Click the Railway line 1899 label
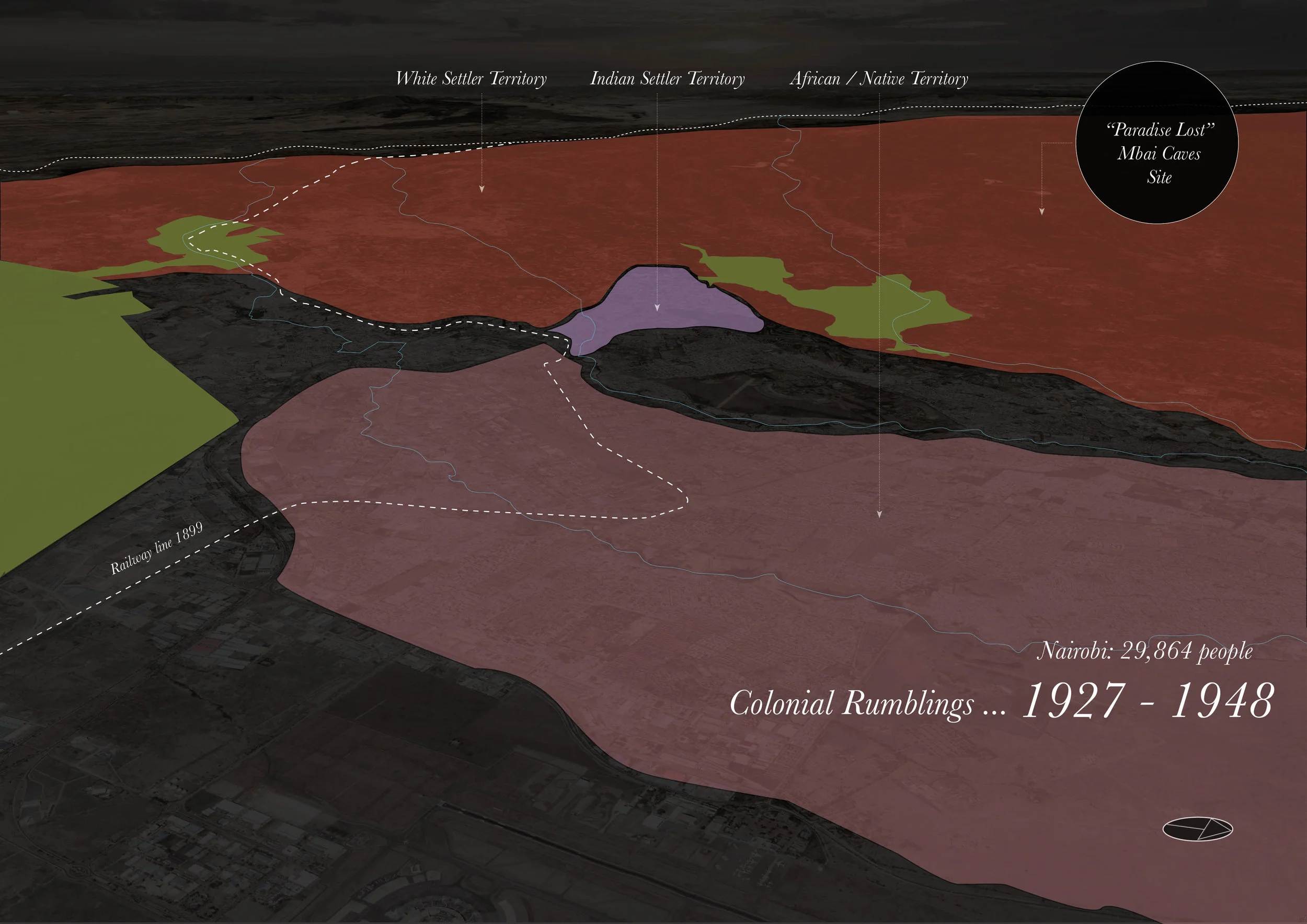 [156, 548]
